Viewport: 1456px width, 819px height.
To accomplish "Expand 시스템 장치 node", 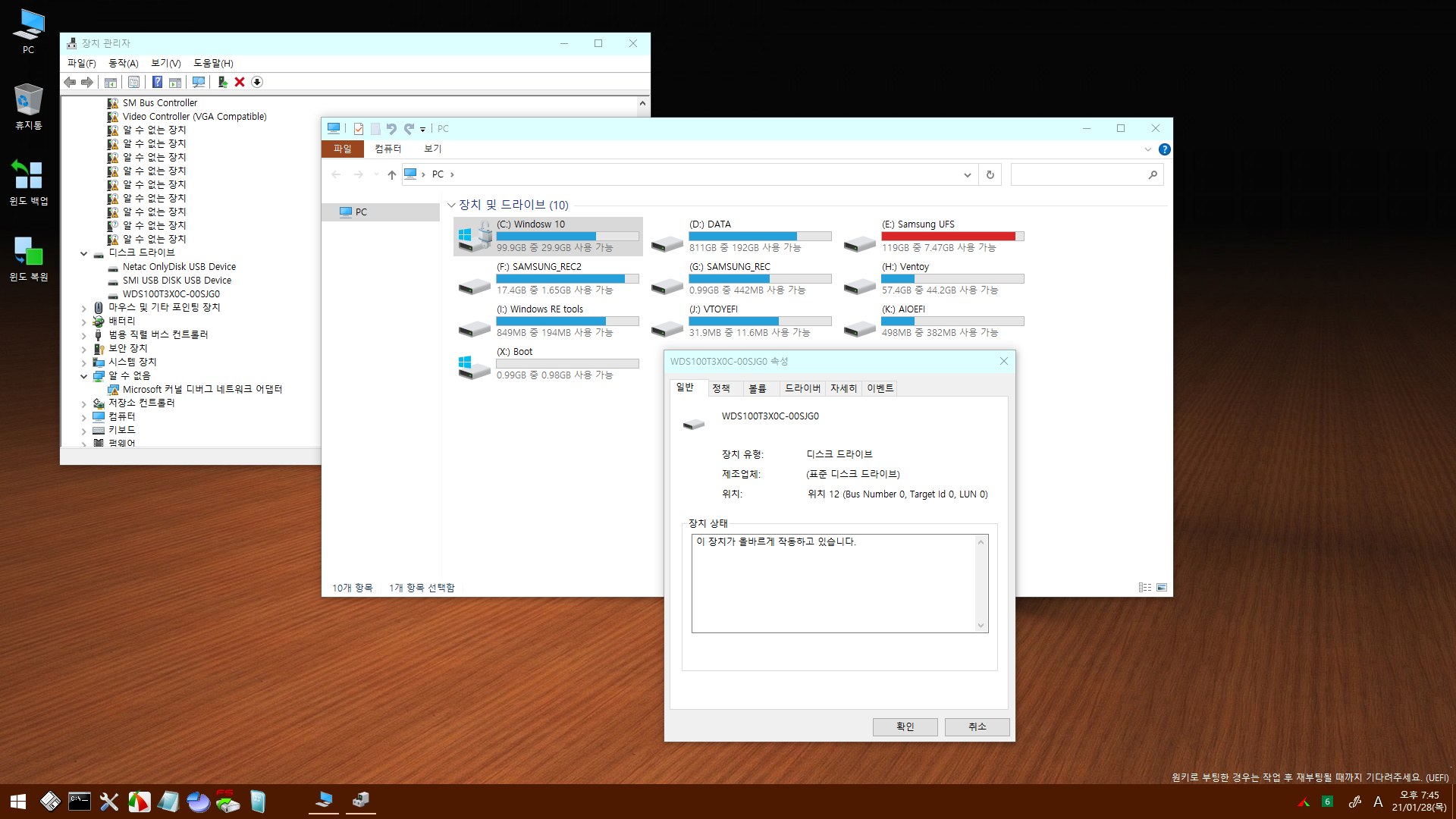I will (x=83, y=363).
